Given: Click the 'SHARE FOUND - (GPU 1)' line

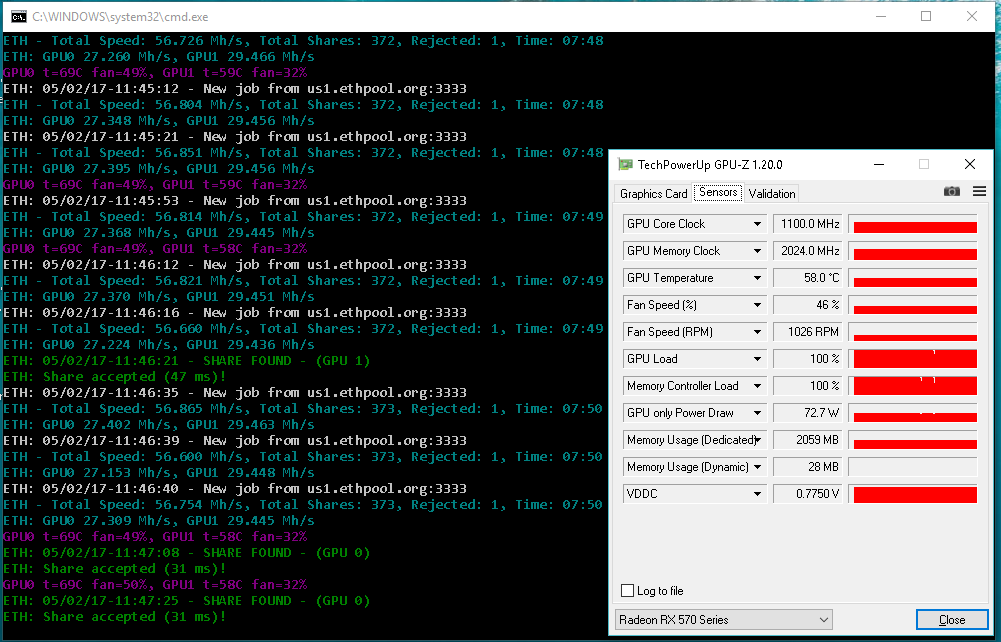Looking at the screenshot, I should coord(186,361).
